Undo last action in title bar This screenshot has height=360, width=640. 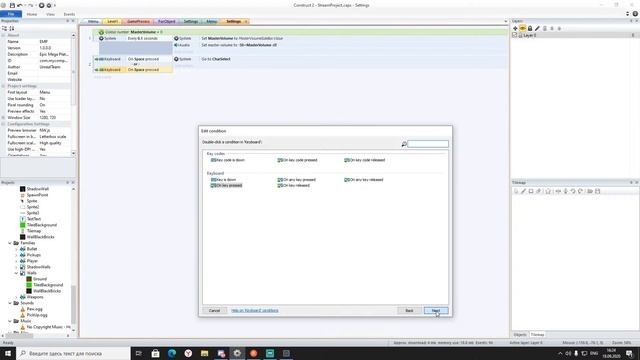19,5
